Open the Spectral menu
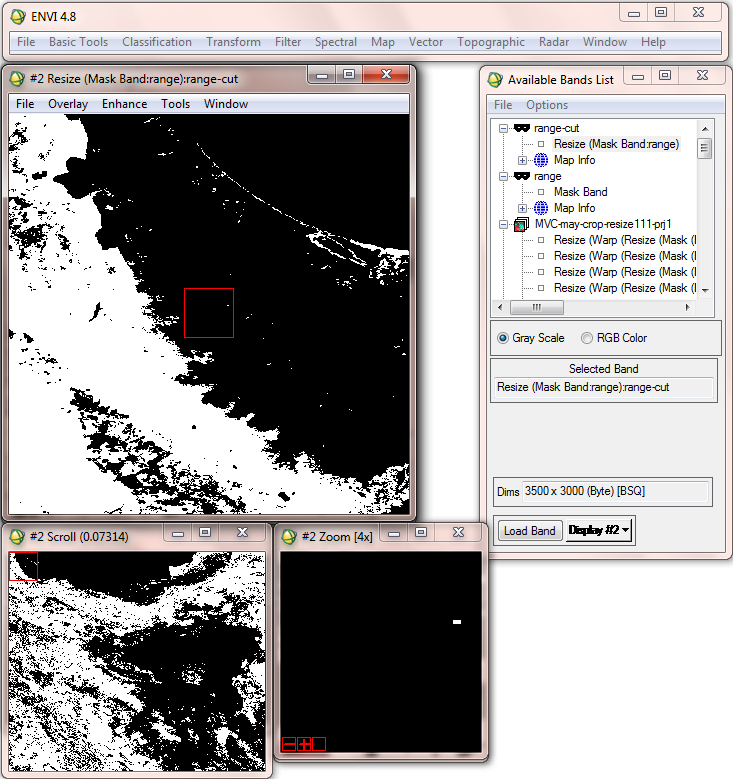733x779 pixels. (336, 42)
